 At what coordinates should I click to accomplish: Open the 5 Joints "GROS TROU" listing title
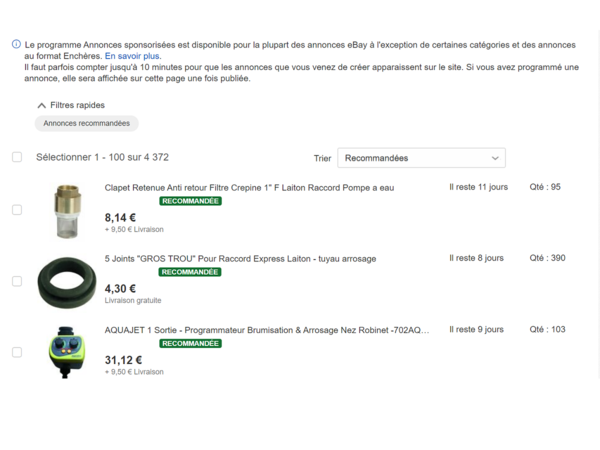[x=240, y=259]
